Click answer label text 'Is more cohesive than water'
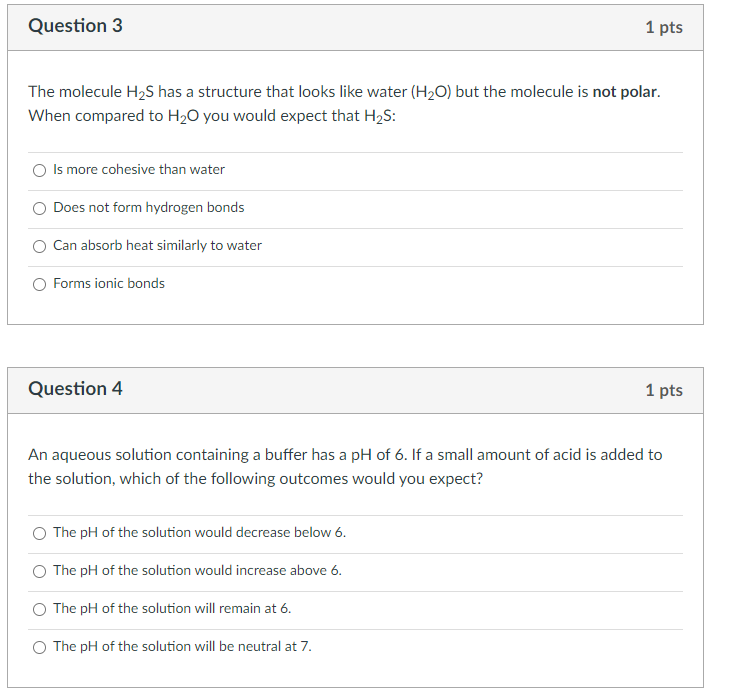744x697 pixels. pos(139,169)
